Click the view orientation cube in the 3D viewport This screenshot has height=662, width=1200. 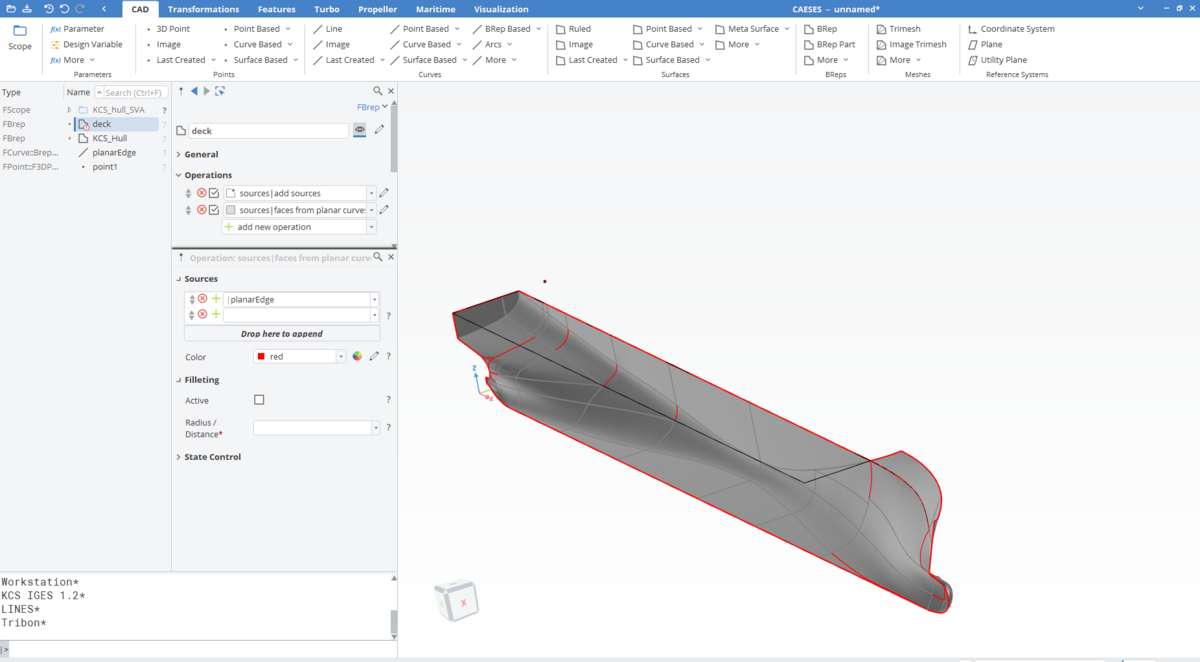[x=456, y=601]
